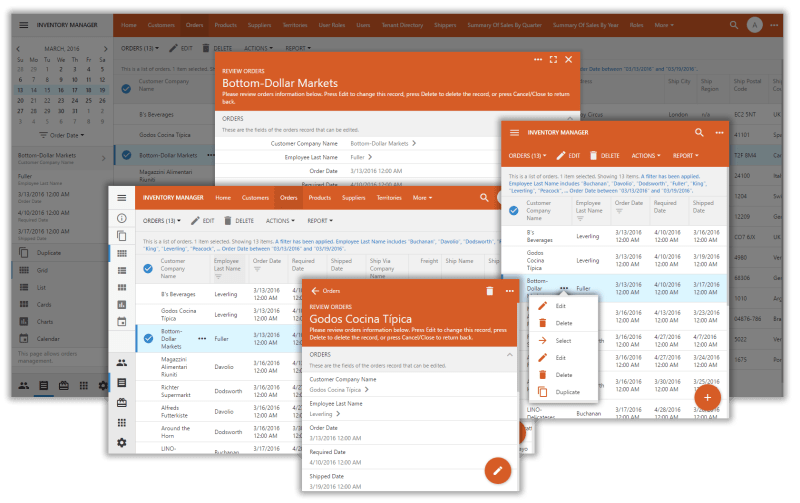Screen dimensions: 800x503
Task: Expand More menu in icon-sidebar window tabs
Action: click(422, 198)
